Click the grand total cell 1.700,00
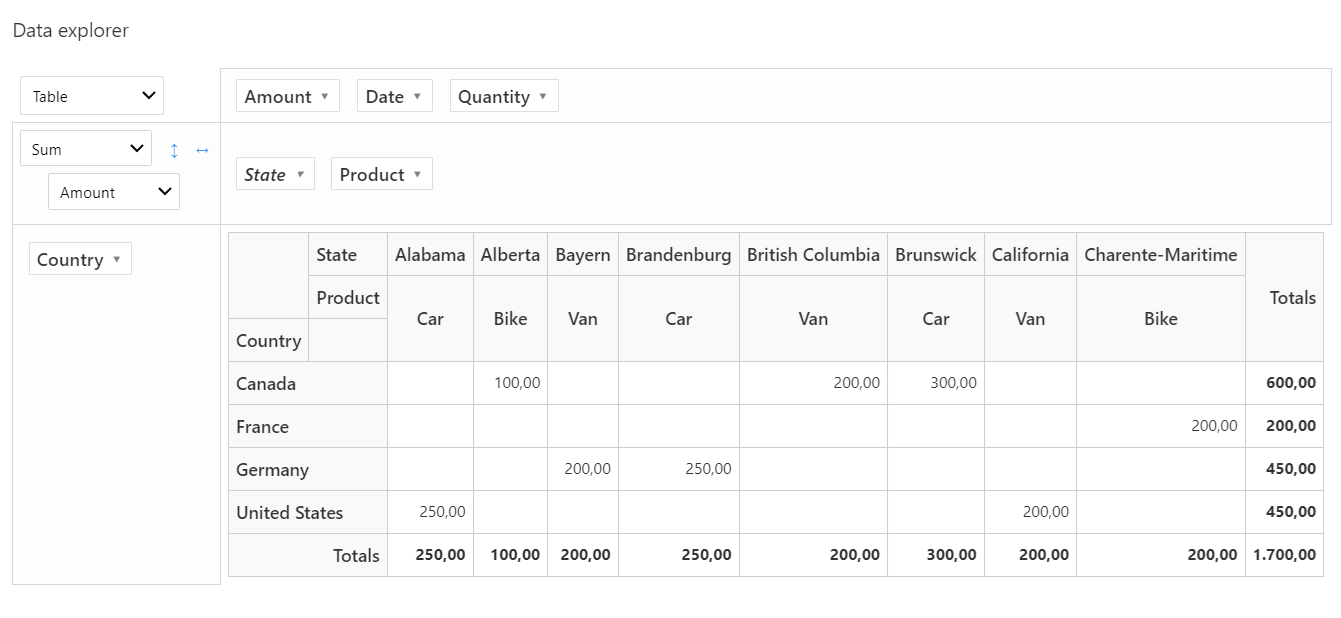The image size is (1341, 618). (x=1284, y=555)
